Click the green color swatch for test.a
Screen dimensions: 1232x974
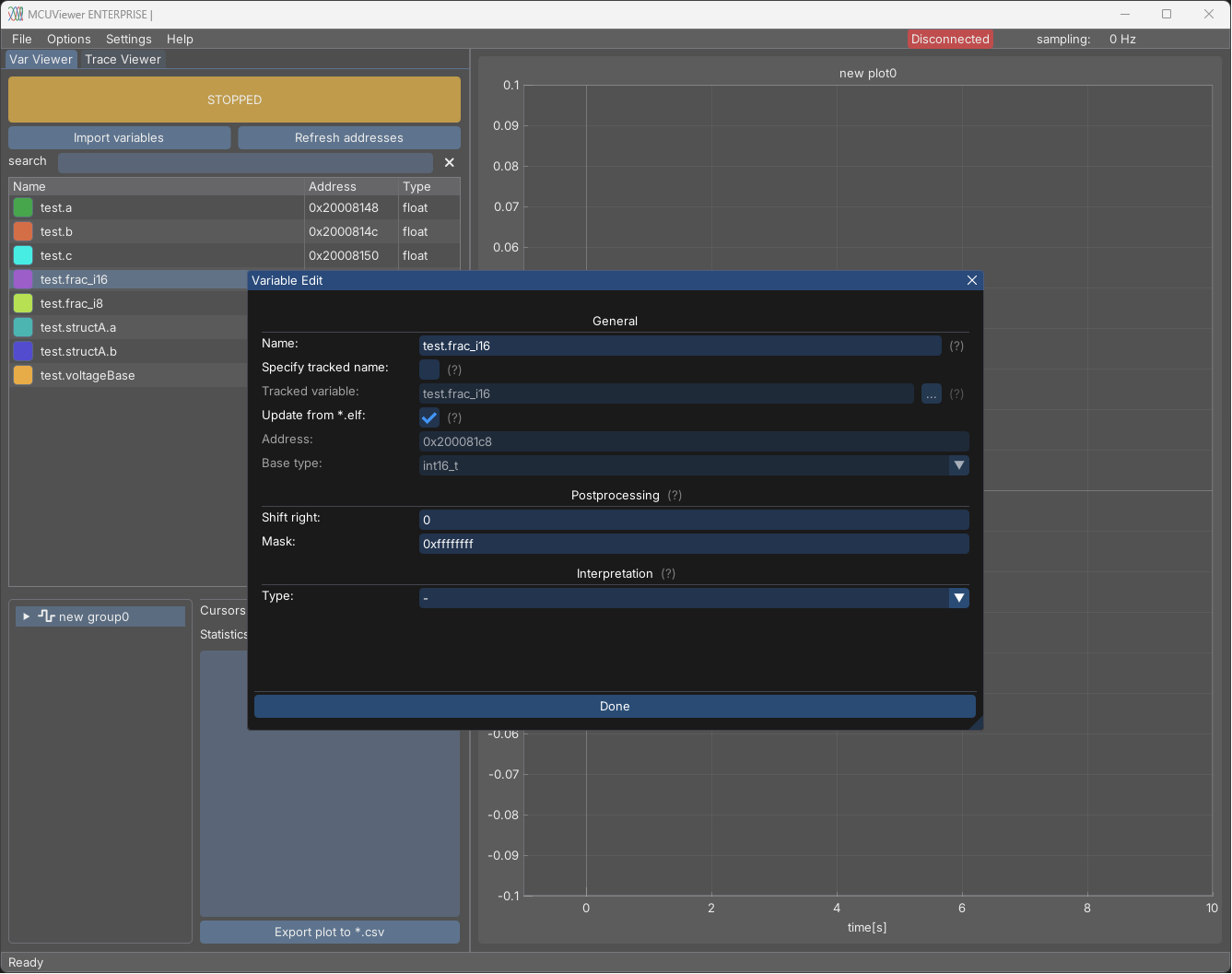tap(23, 207)
